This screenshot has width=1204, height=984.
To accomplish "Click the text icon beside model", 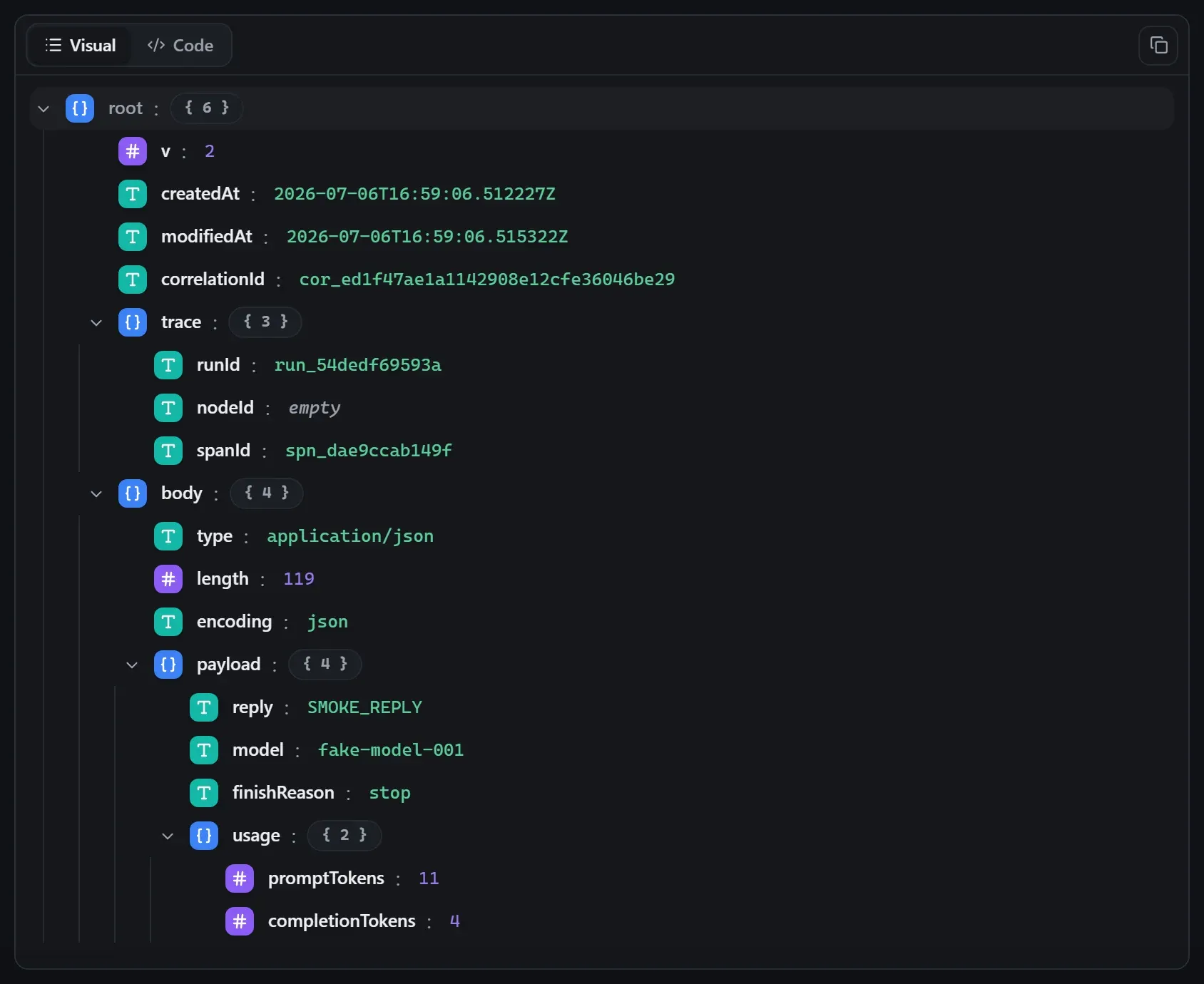I will (x=204, y=750).
